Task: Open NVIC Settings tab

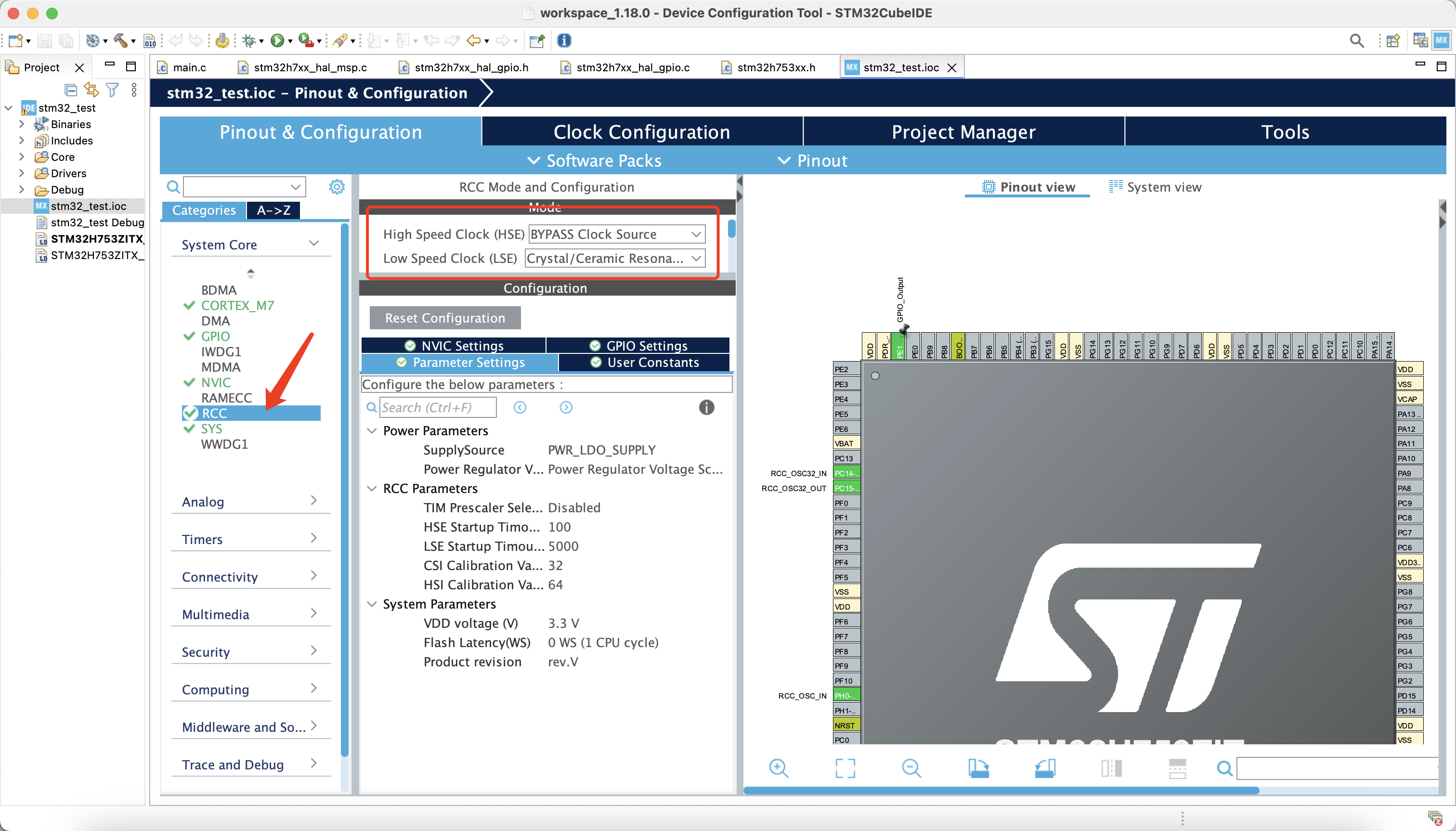Action: click(x=454, y=346)
